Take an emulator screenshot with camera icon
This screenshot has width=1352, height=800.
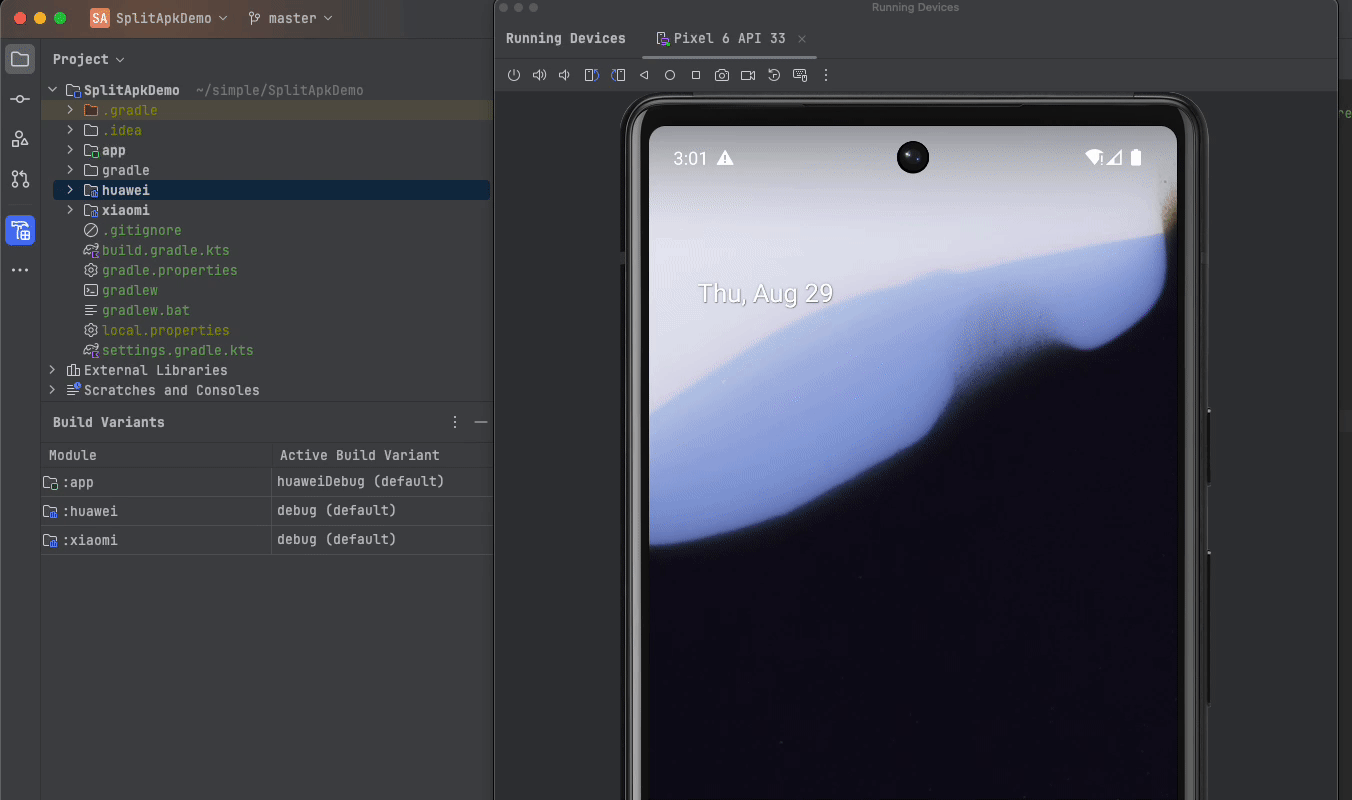coord(722,75)
